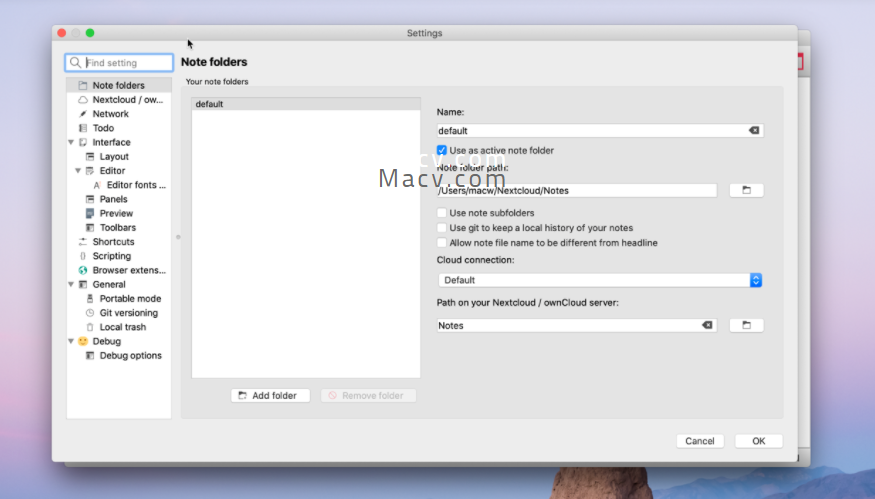This screenshot has width=875, height=499.
Task: Open the Note folders settings icon
Action: pyautogui.click(x=83, y=85)
